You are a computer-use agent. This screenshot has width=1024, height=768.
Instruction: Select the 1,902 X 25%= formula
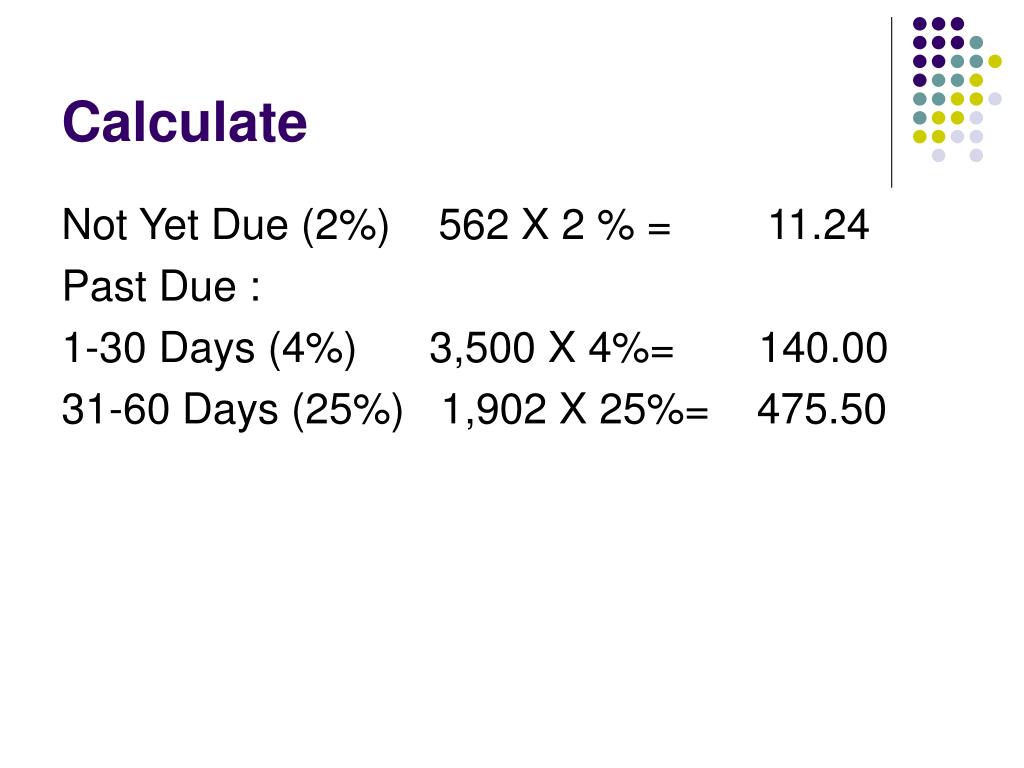point(575,410)
